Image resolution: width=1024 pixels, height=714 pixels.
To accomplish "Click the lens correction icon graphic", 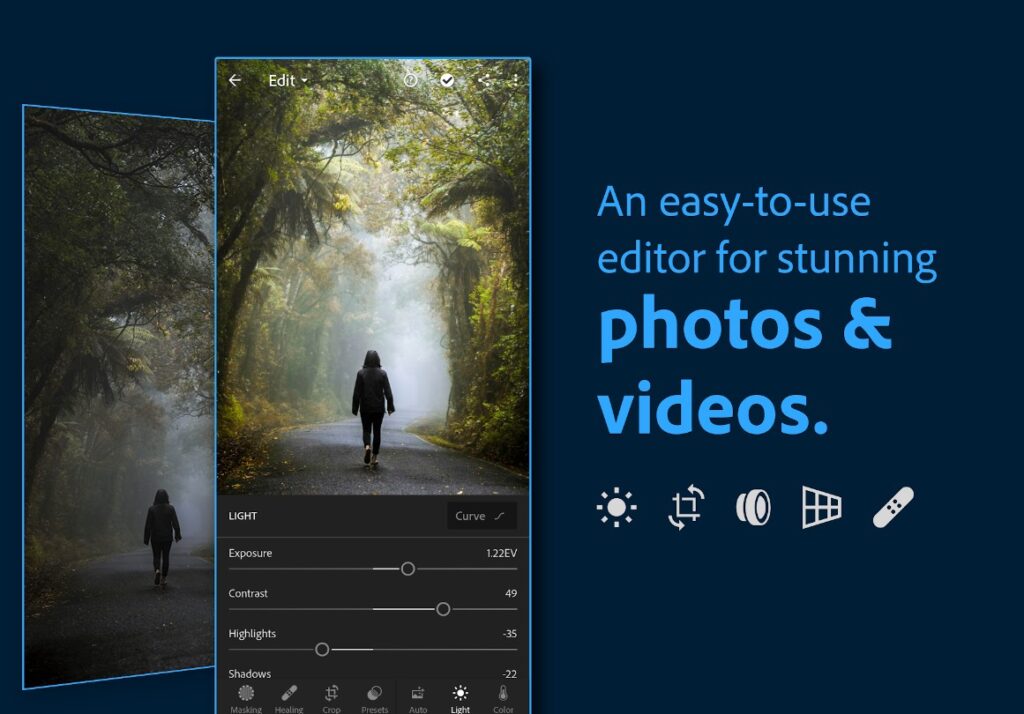I will click(753, 507).
